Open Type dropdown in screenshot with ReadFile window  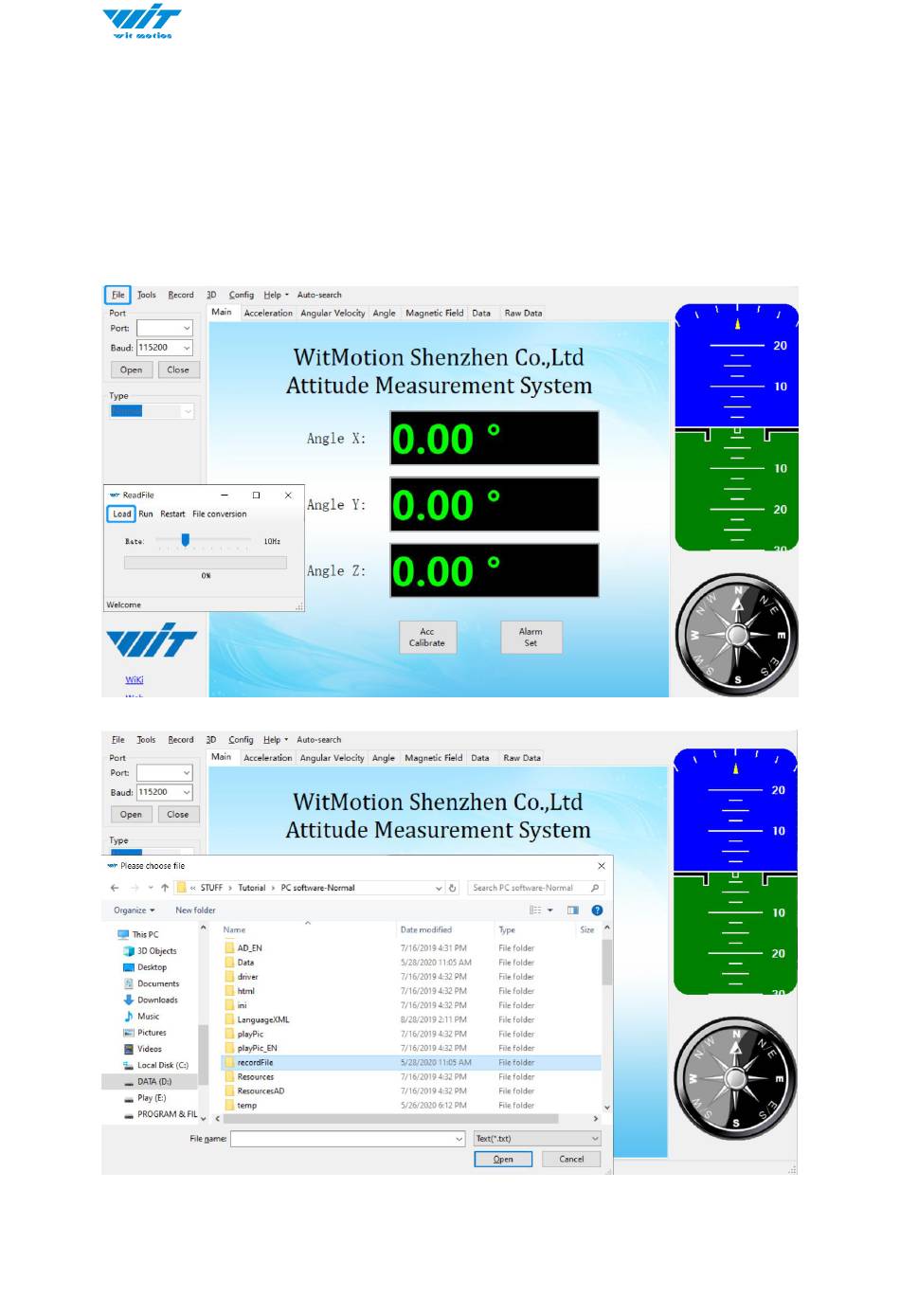pos(188,411)
